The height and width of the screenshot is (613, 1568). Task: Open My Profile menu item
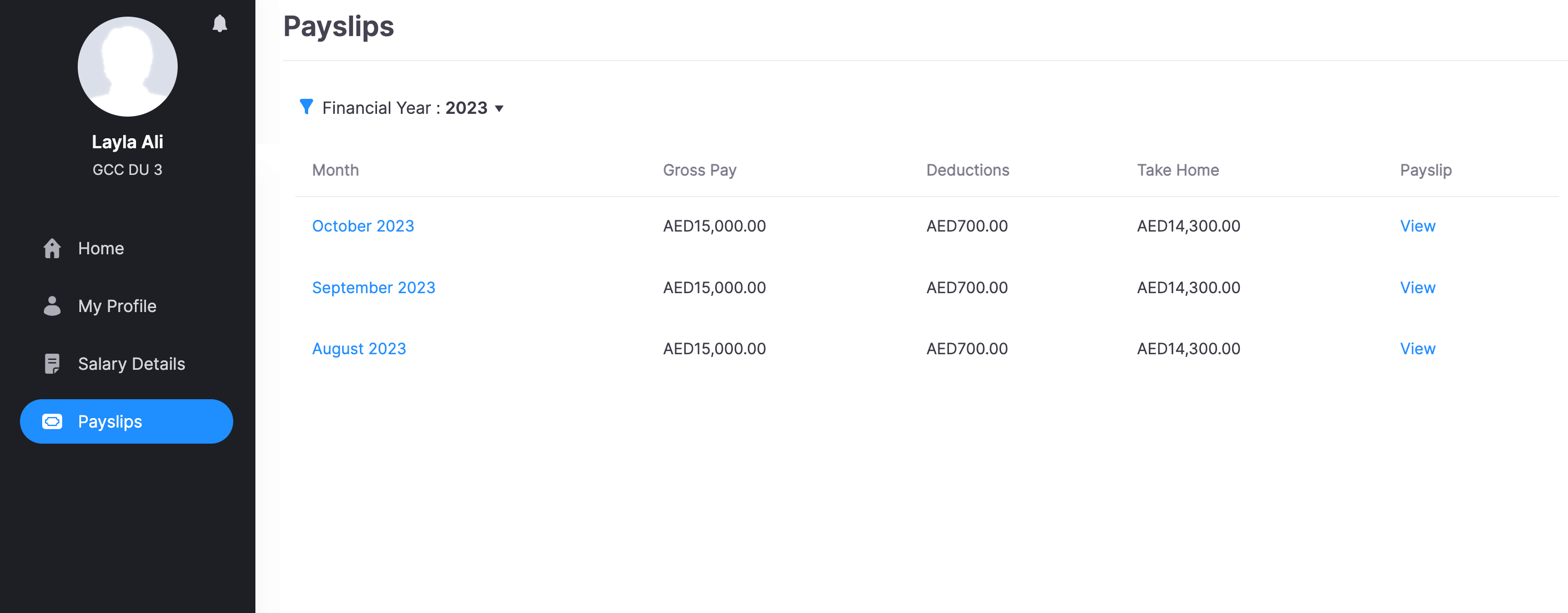click(117, 306)
